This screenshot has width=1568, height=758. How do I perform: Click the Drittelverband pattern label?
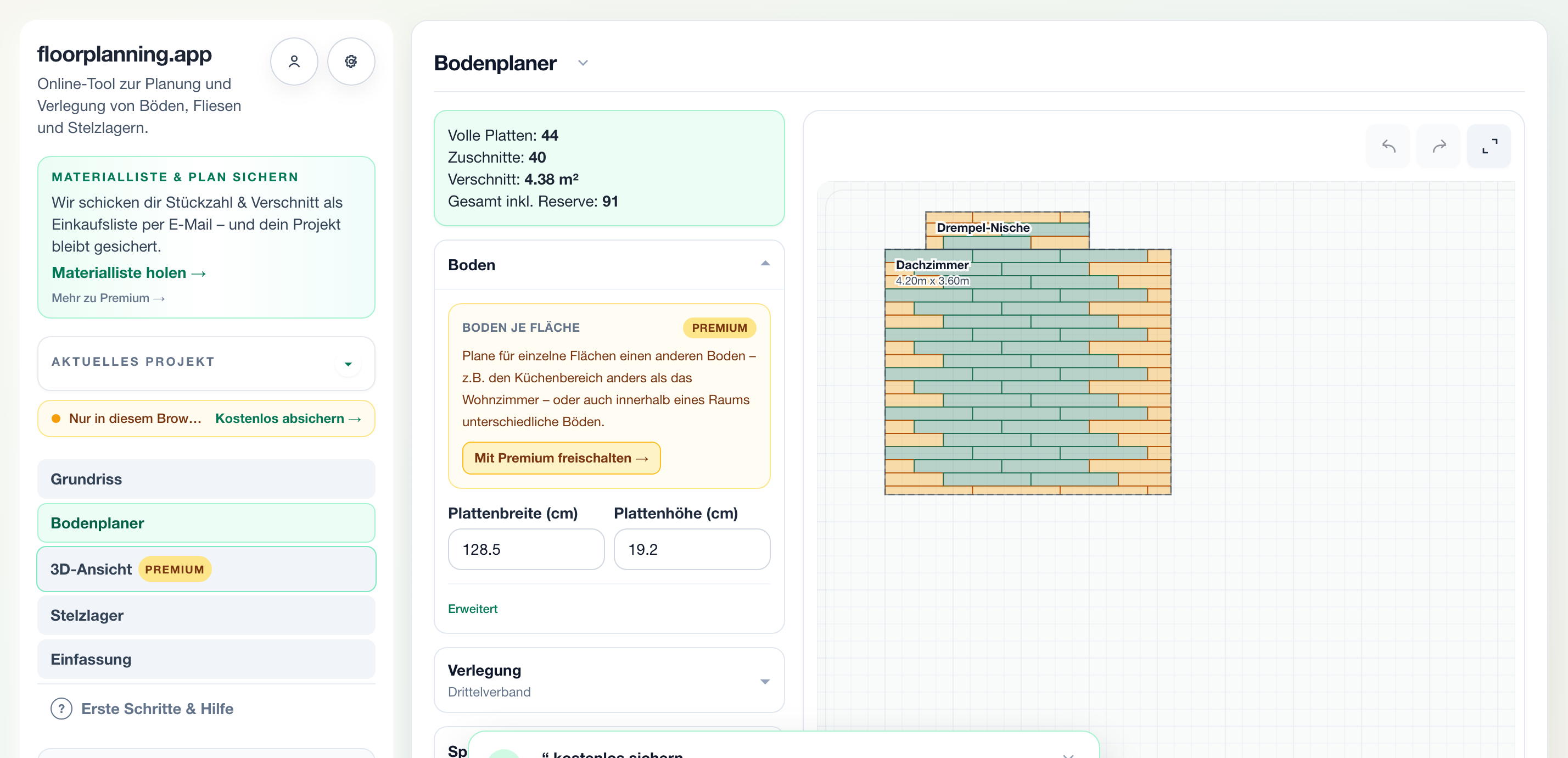pos(489,692)
